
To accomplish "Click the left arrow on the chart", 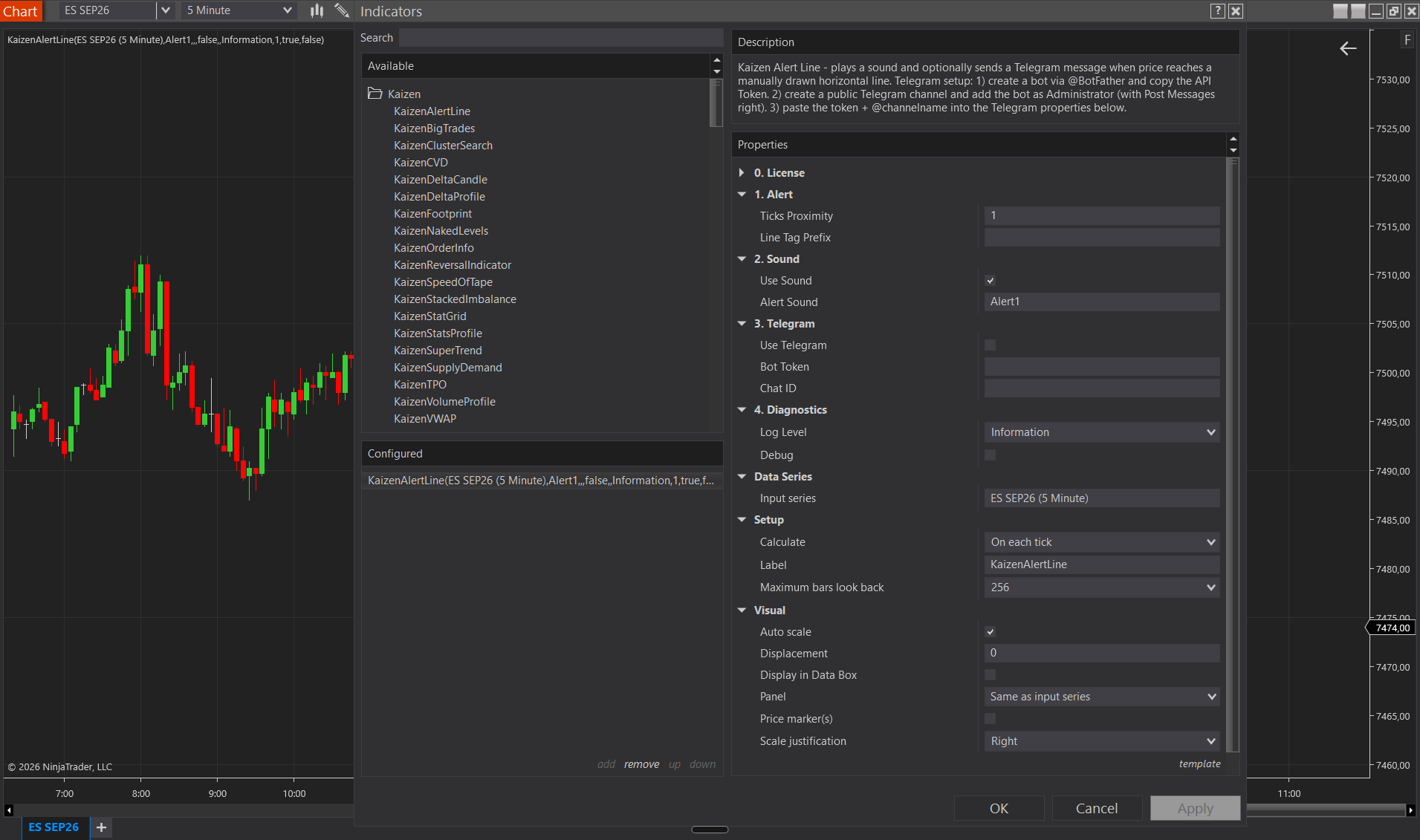I will tap(1348, 48).
